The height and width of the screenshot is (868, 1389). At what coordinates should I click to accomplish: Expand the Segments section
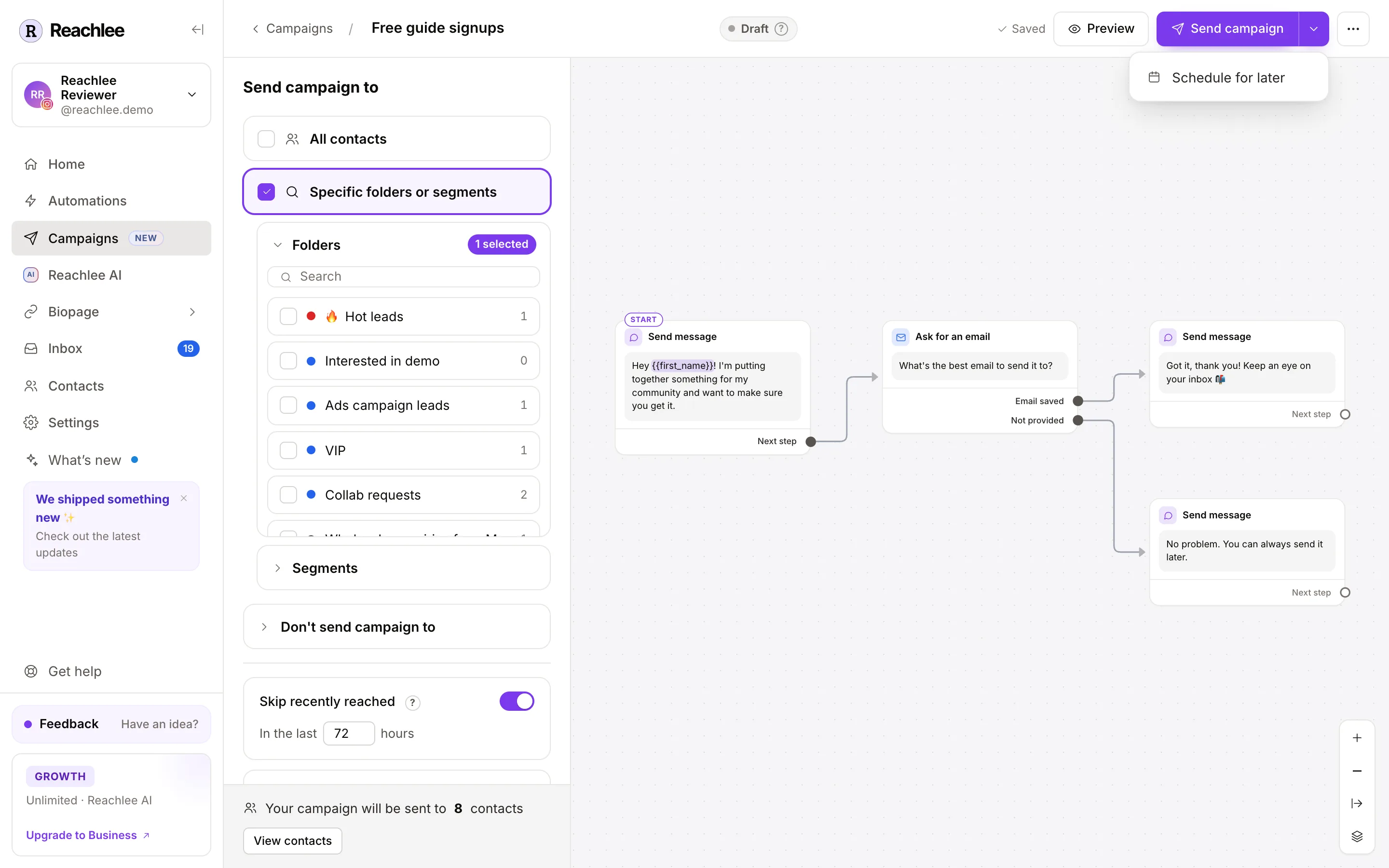pos(404,568)
